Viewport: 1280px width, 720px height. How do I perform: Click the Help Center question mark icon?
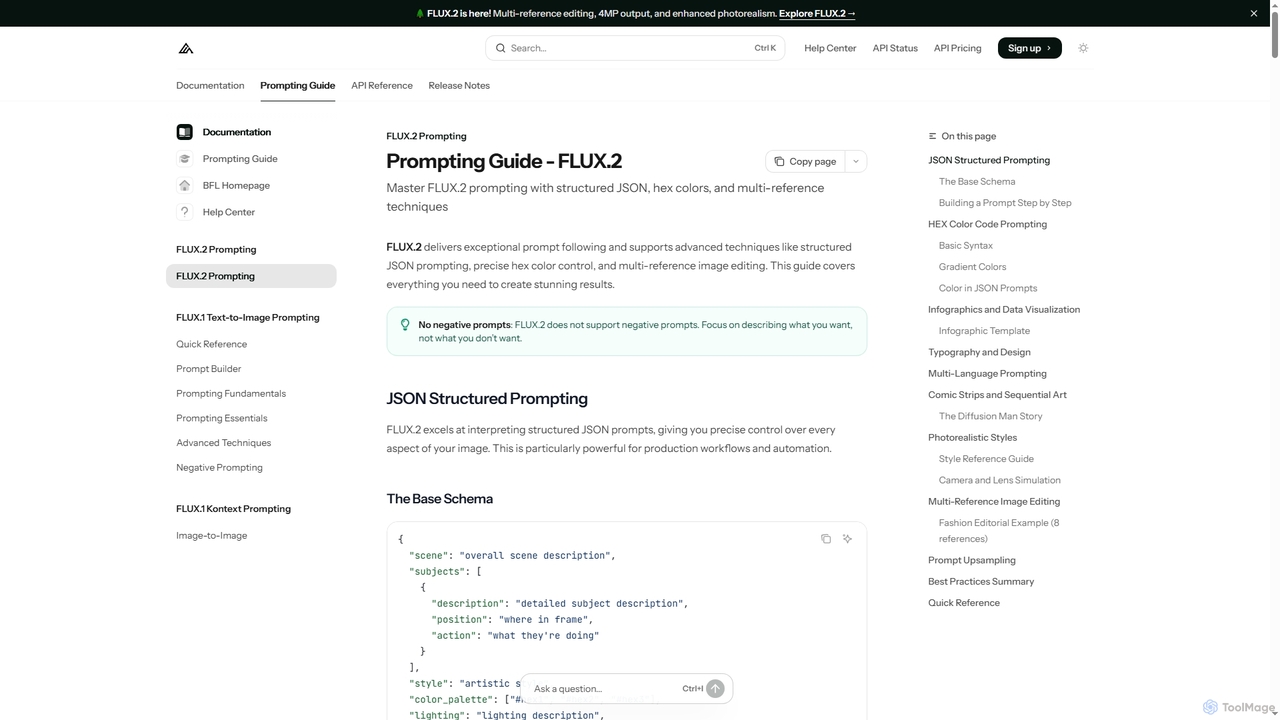pos(184,212)
